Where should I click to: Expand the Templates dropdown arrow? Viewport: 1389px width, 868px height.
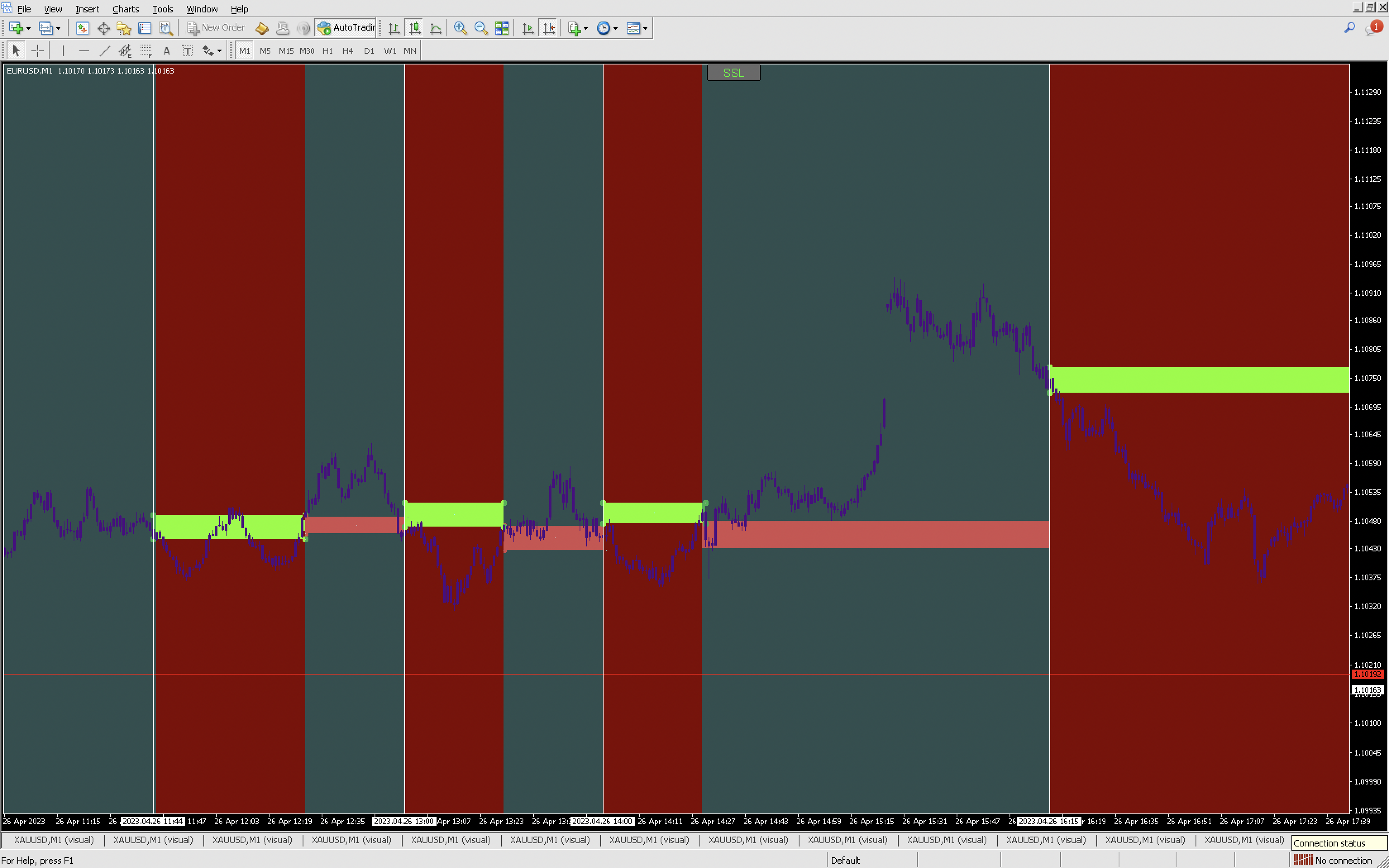tap(645, 28)
